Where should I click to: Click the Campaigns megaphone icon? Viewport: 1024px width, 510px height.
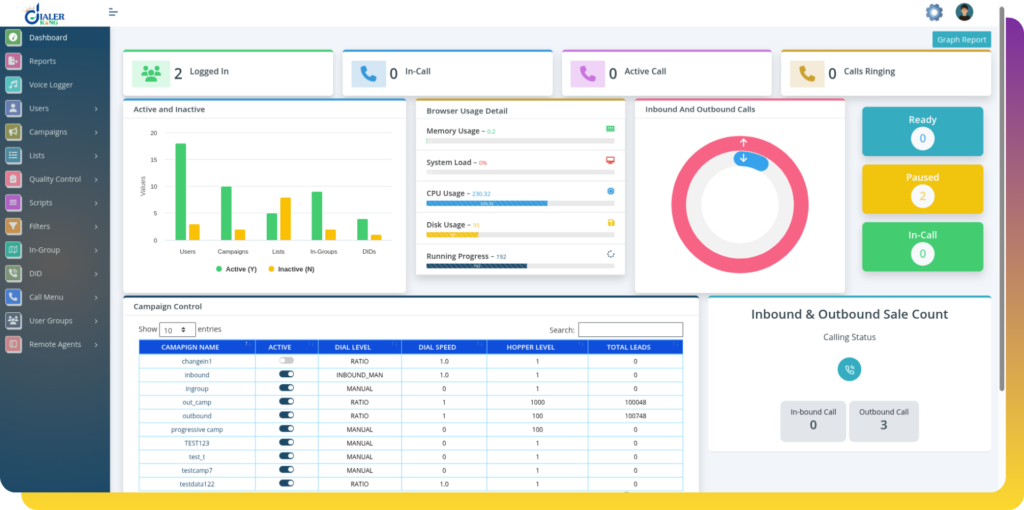(x=14, y=132)
